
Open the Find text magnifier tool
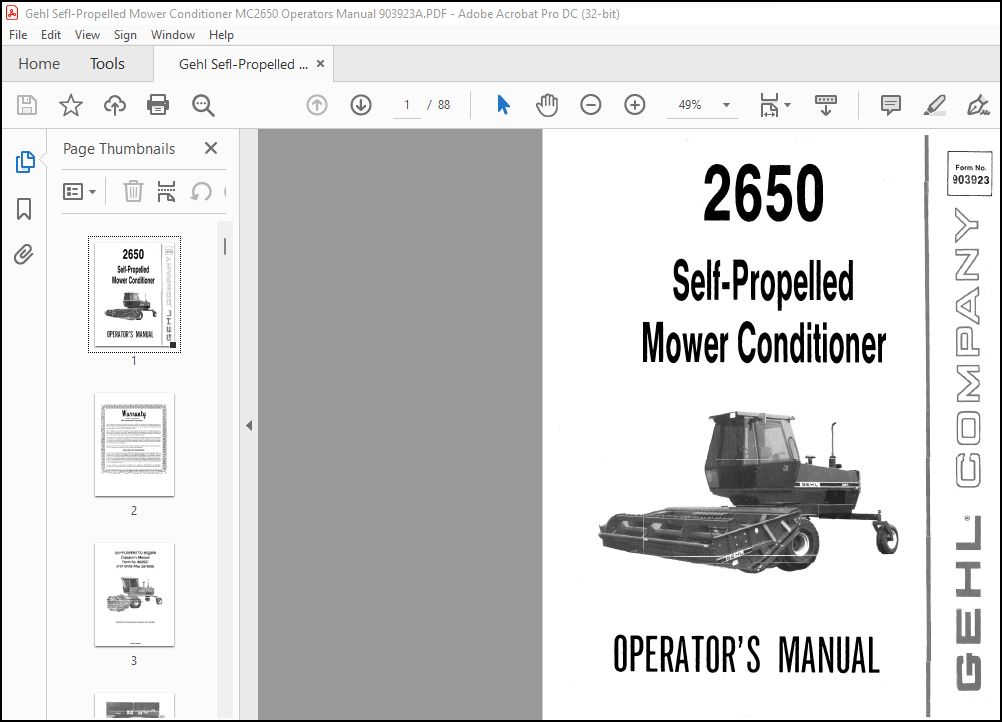pos(203,105)
